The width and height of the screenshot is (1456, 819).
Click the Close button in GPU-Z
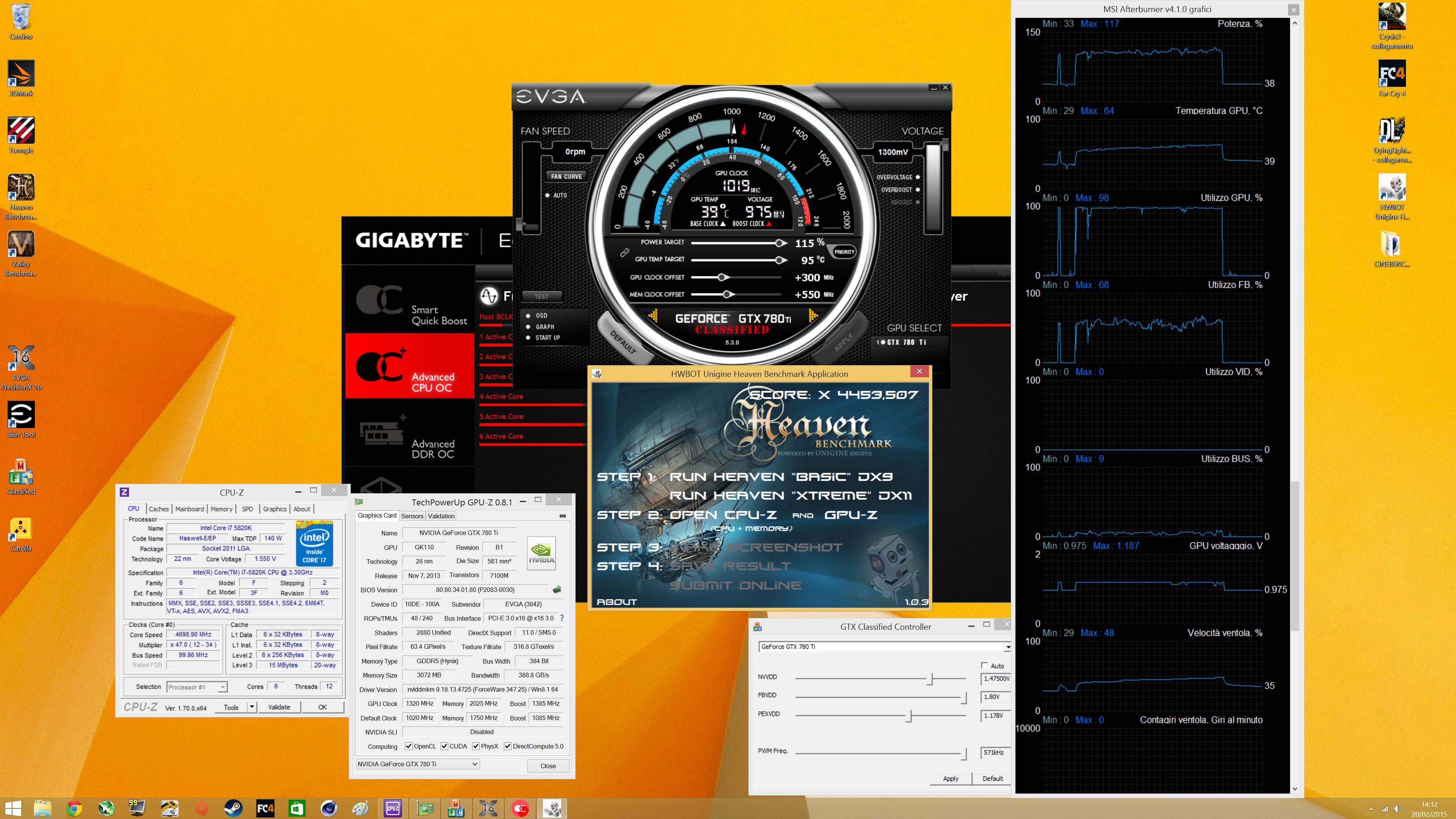click(548, 766)
